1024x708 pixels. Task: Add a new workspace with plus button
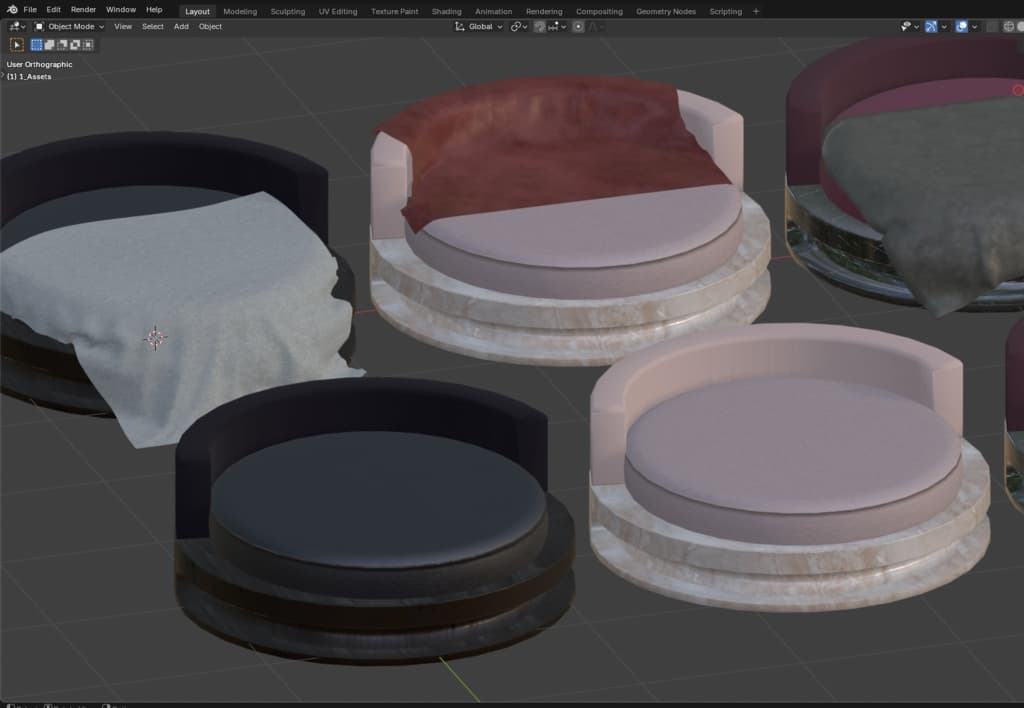coord(756,12)
